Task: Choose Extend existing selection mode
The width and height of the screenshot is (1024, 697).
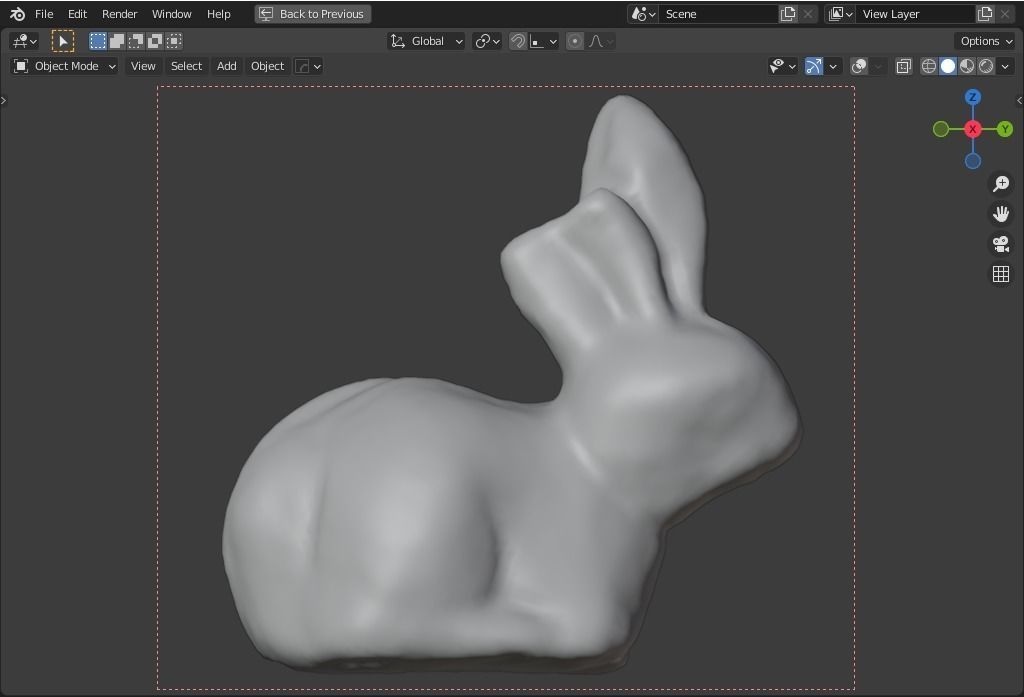Action: click(x=116, y=41)
